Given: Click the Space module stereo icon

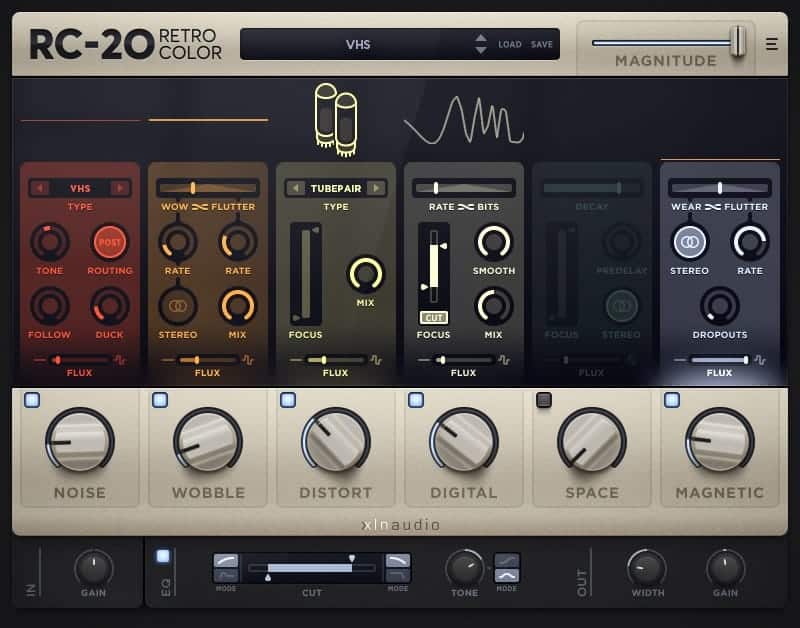Looking at the screenshot, I should click(x=621, y=306).
